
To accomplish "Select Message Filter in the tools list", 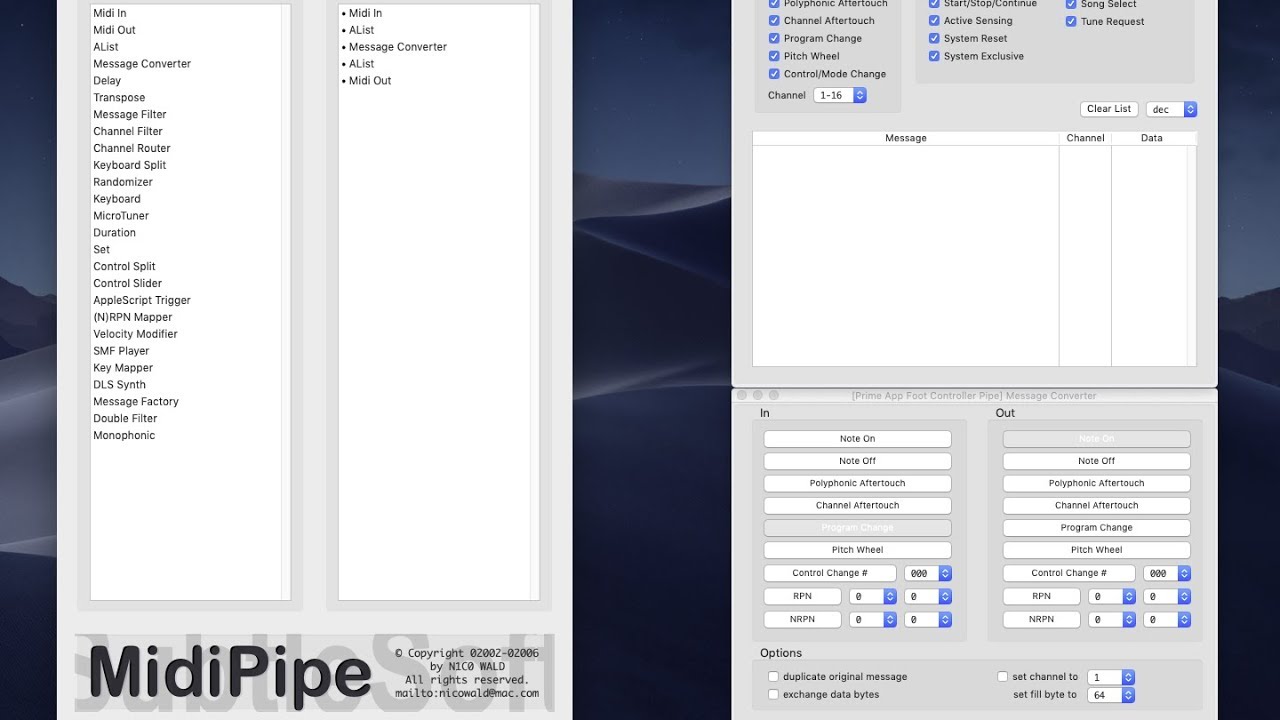I will tap(130, 115).
